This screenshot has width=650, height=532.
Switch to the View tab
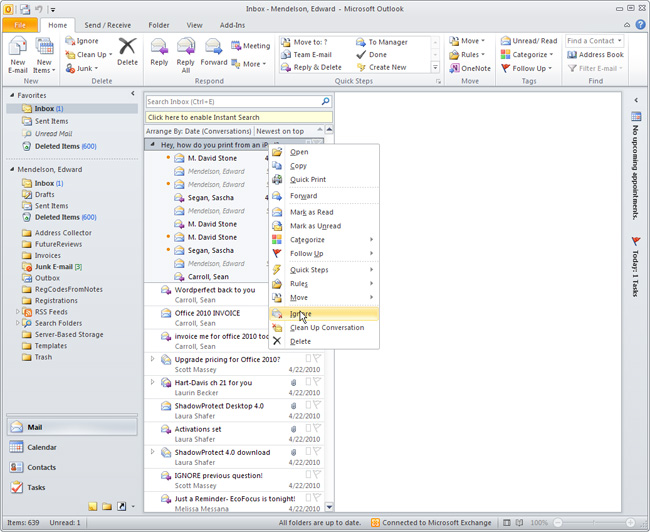194,25
